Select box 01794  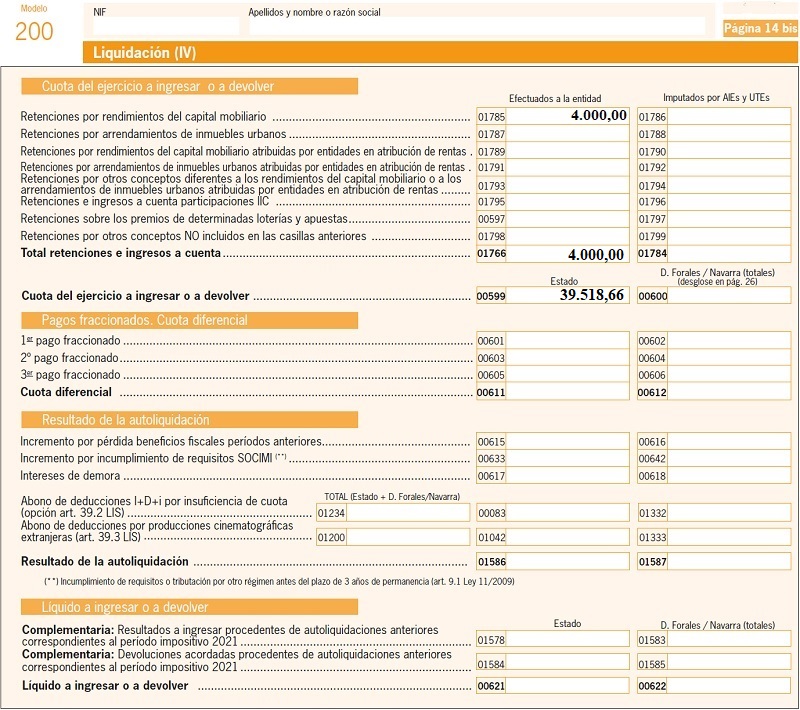[729, 186]
